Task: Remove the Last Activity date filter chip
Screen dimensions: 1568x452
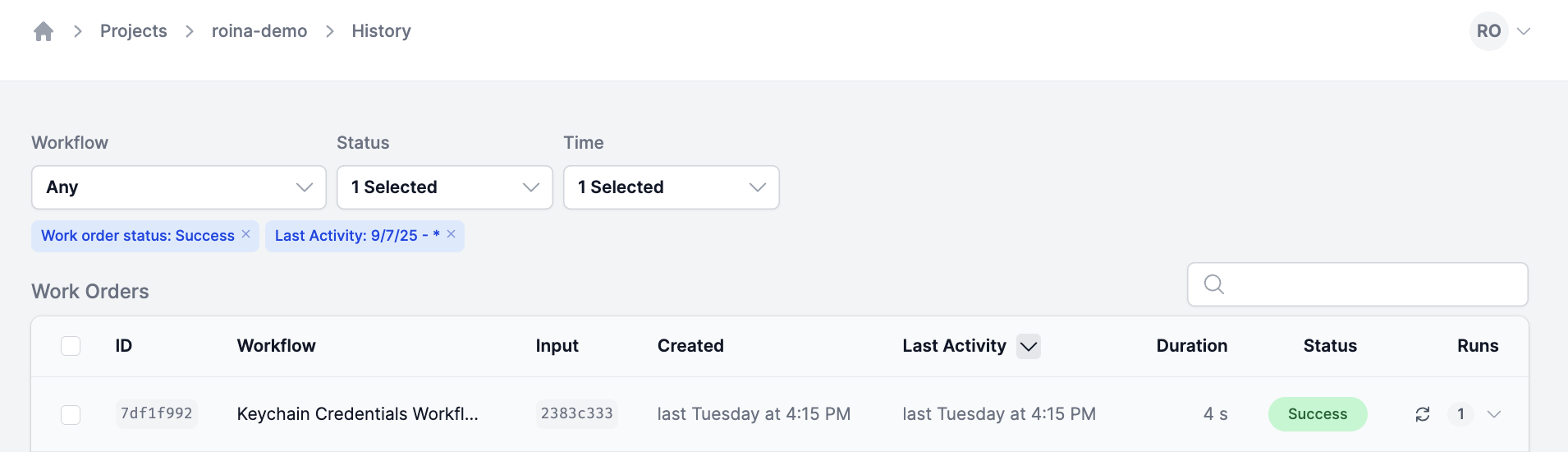Action: pos(451,234)
